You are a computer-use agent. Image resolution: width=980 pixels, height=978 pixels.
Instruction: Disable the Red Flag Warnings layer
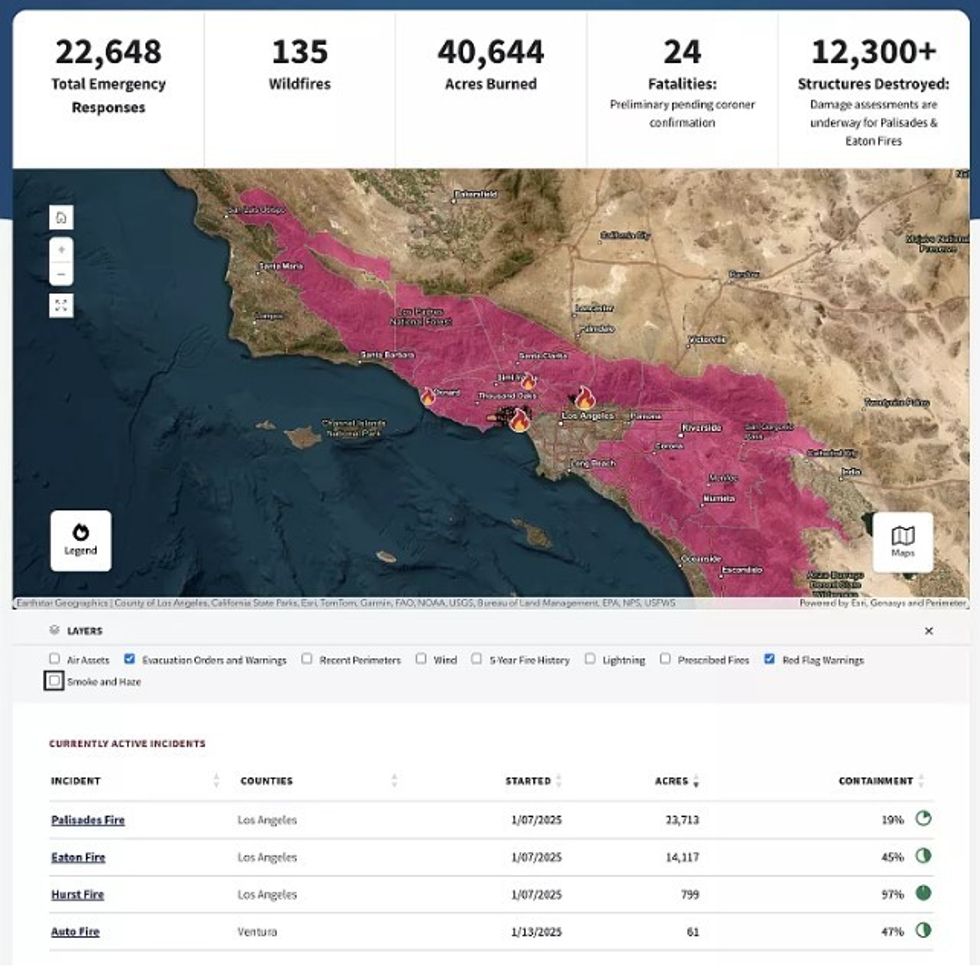769,659
